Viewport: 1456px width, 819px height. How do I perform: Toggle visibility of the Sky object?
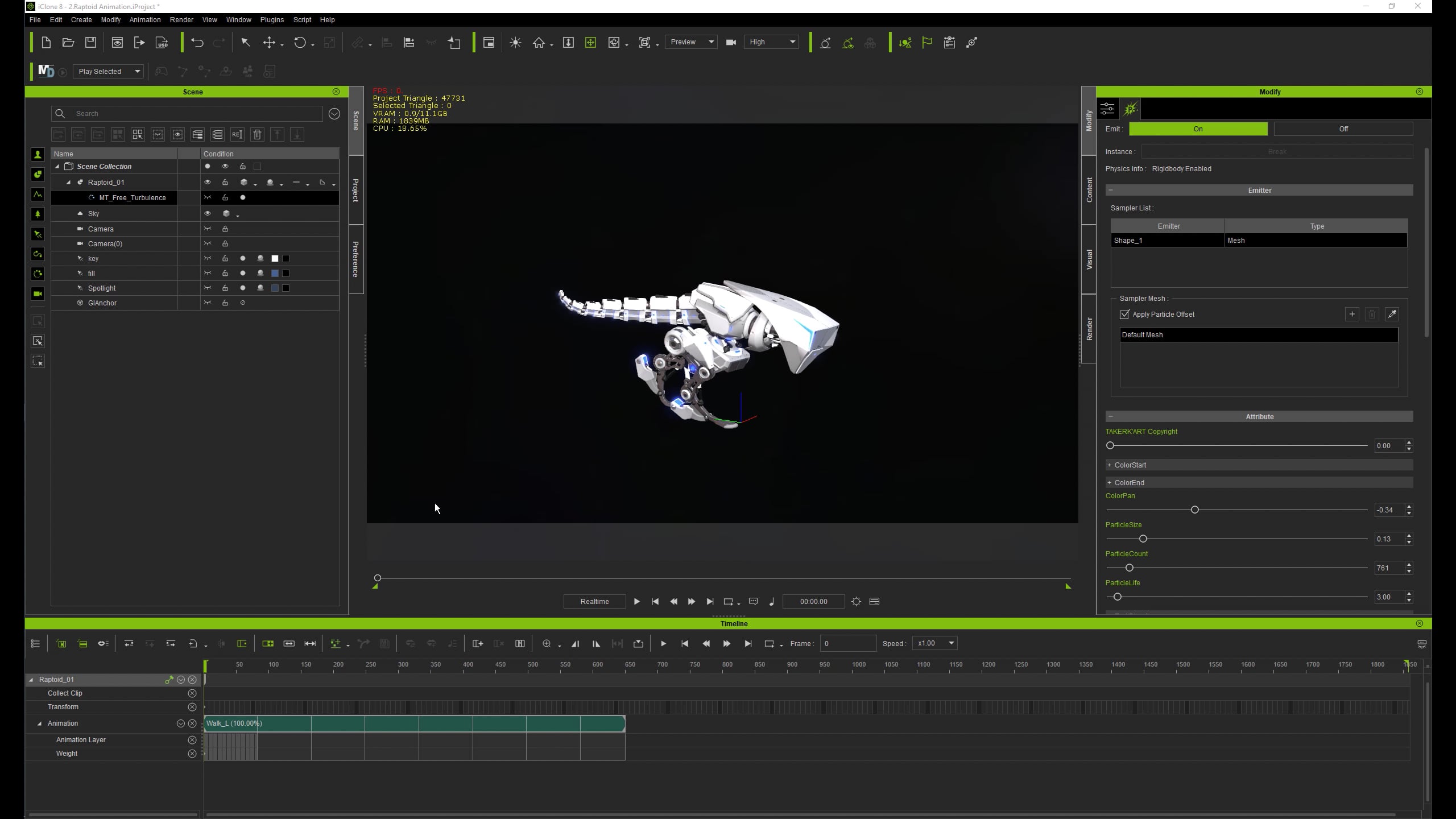point(208,213)
